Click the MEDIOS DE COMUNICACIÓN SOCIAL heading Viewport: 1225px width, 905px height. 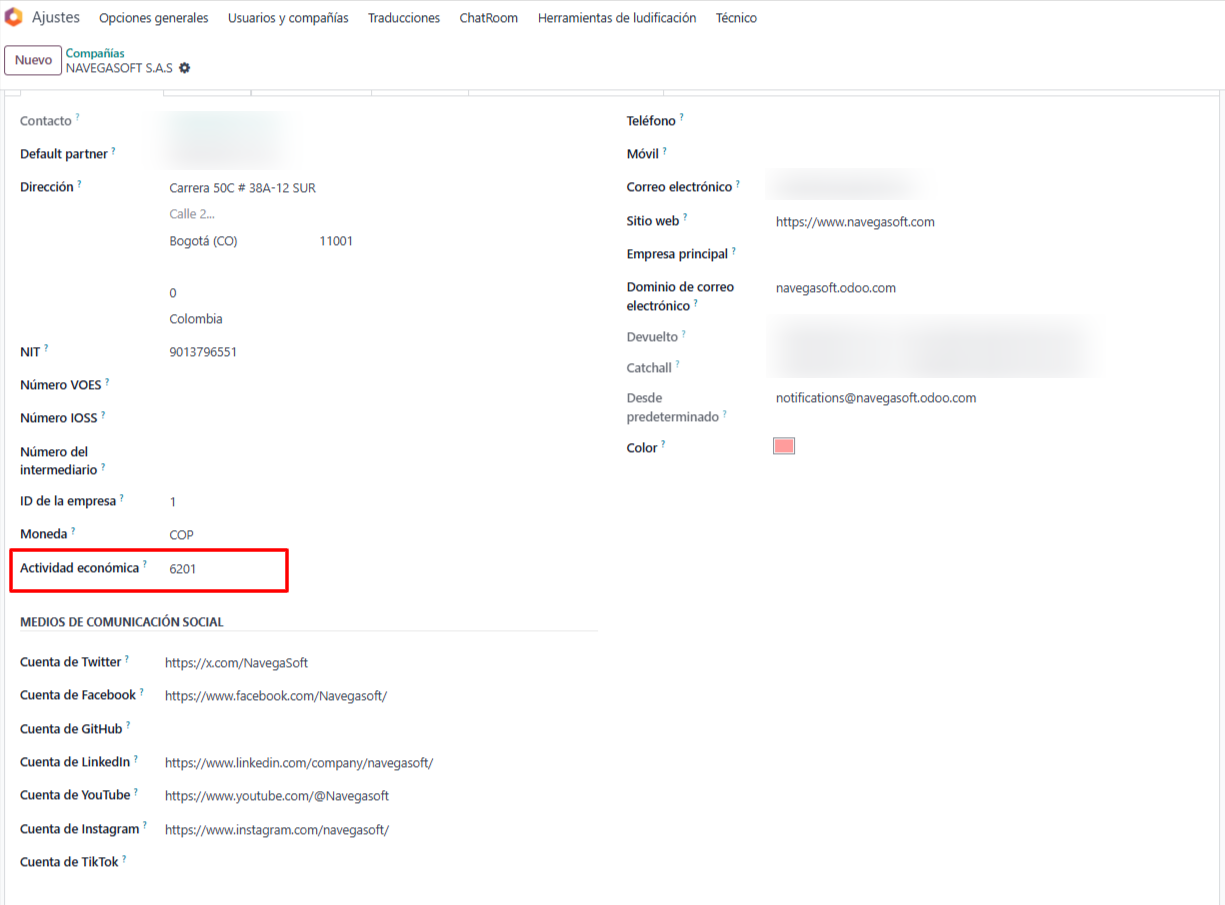pyautogui.click(x=122, y=622)
